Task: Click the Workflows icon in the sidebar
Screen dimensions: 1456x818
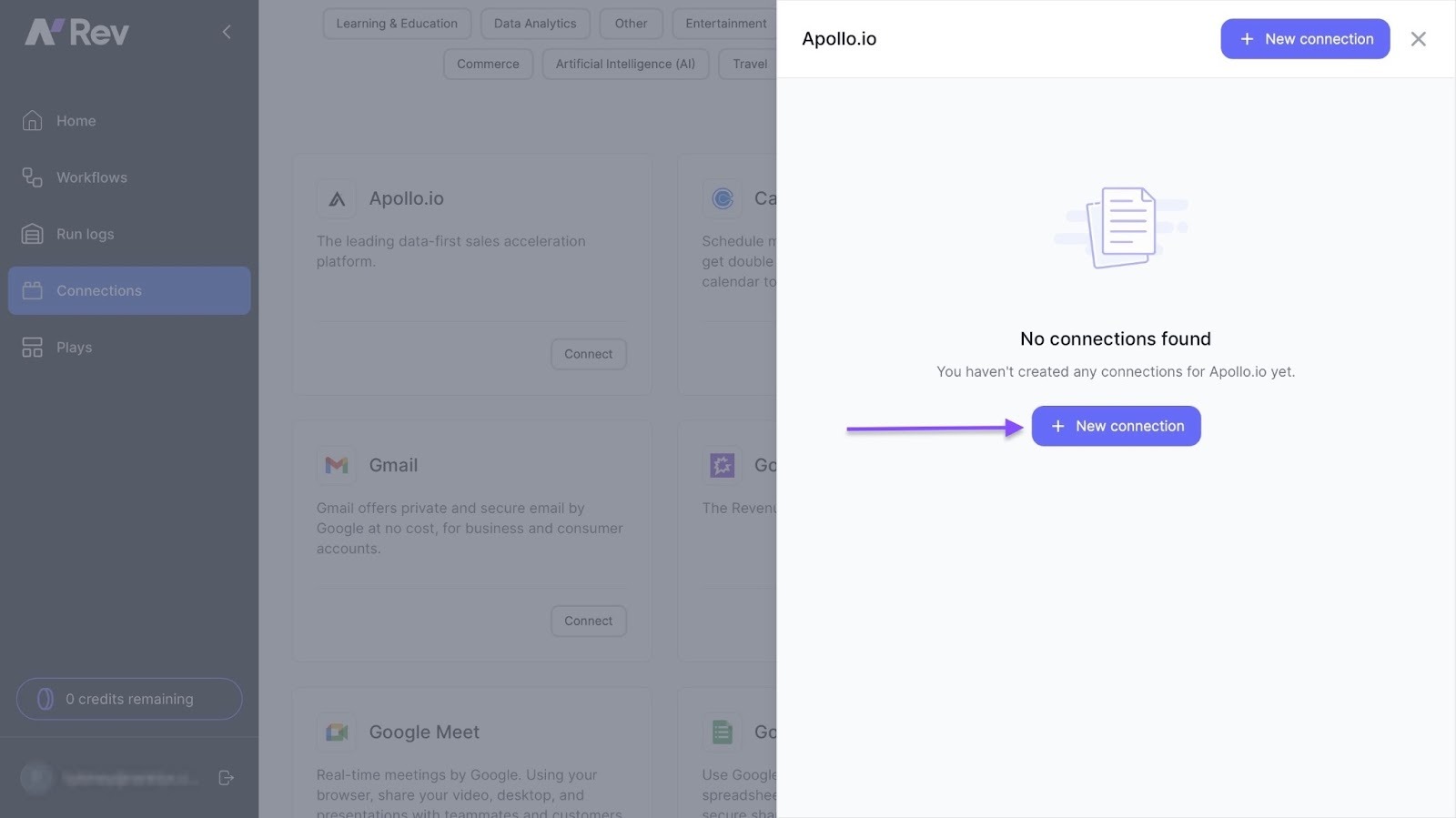Action: click(33, 177)
